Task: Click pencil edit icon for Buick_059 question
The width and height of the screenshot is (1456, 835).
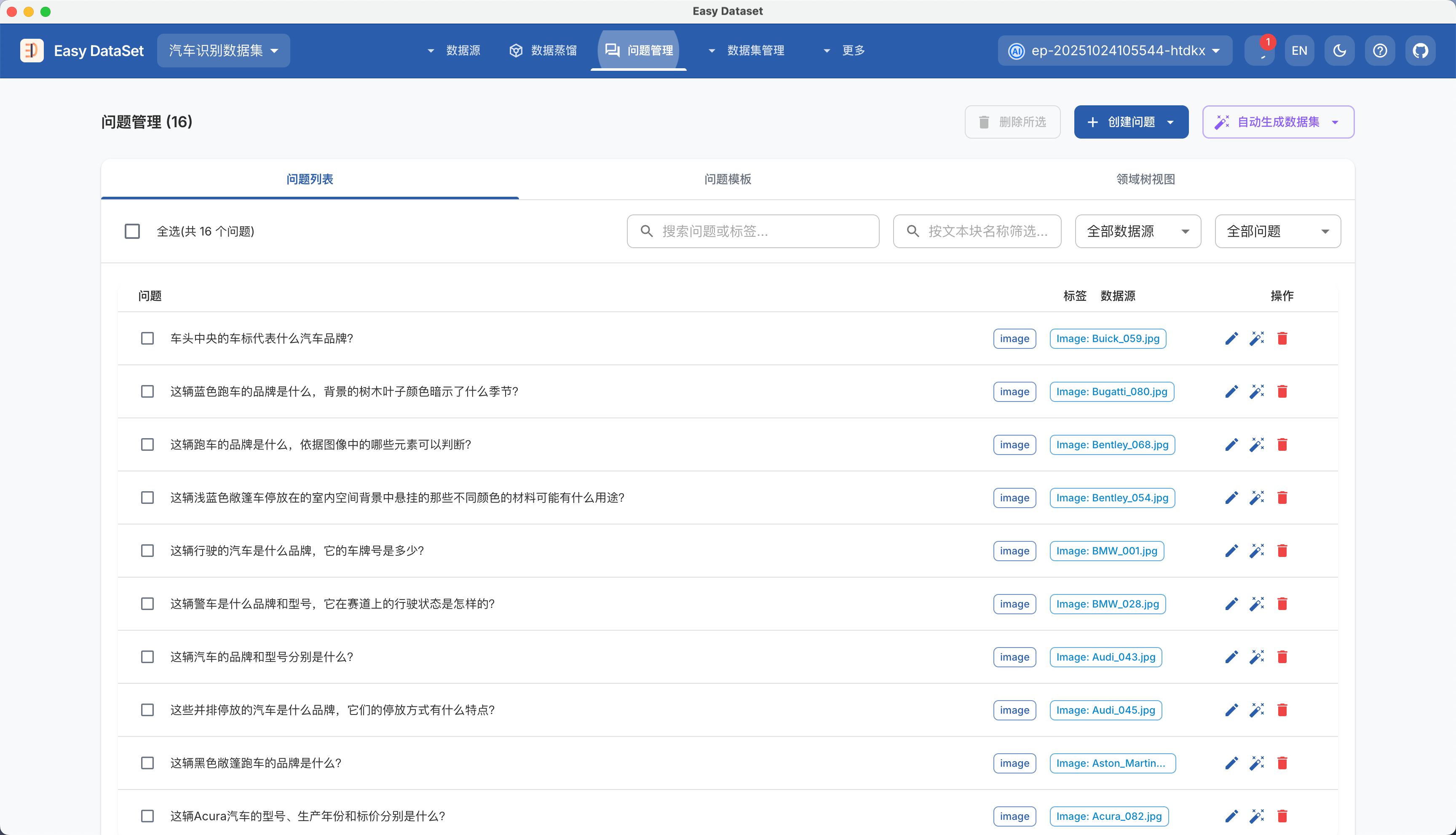Action: click(1231, 338)
